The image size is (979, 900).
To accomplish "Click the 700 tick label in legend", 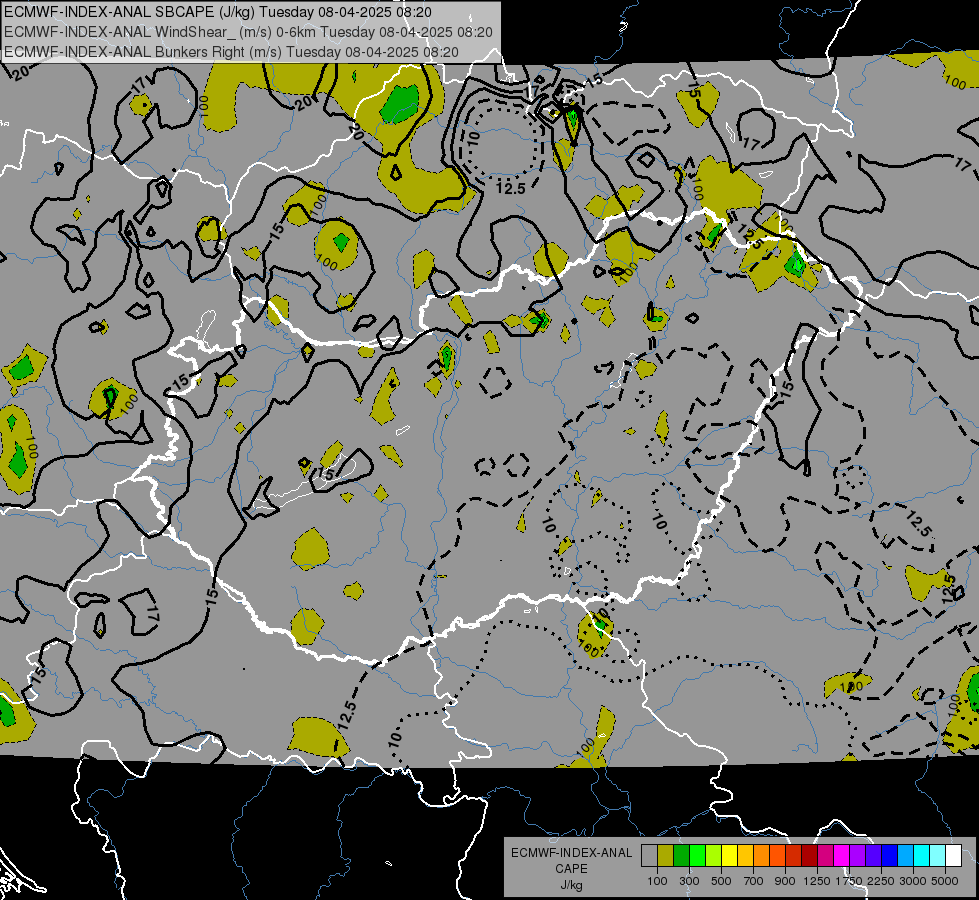I will 753,881.
